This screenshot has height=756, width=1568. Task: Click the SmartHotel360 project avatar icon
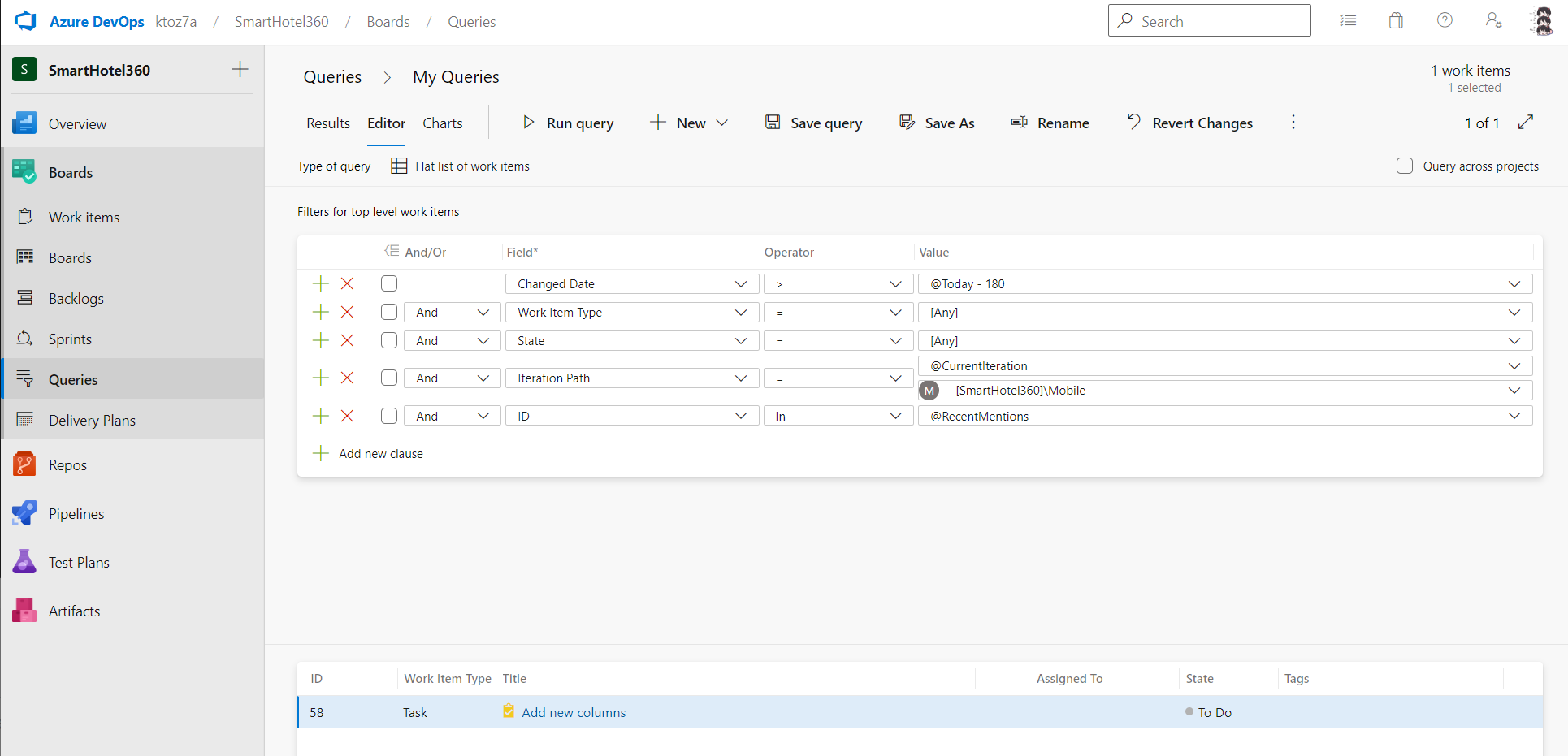pos(24,70)
